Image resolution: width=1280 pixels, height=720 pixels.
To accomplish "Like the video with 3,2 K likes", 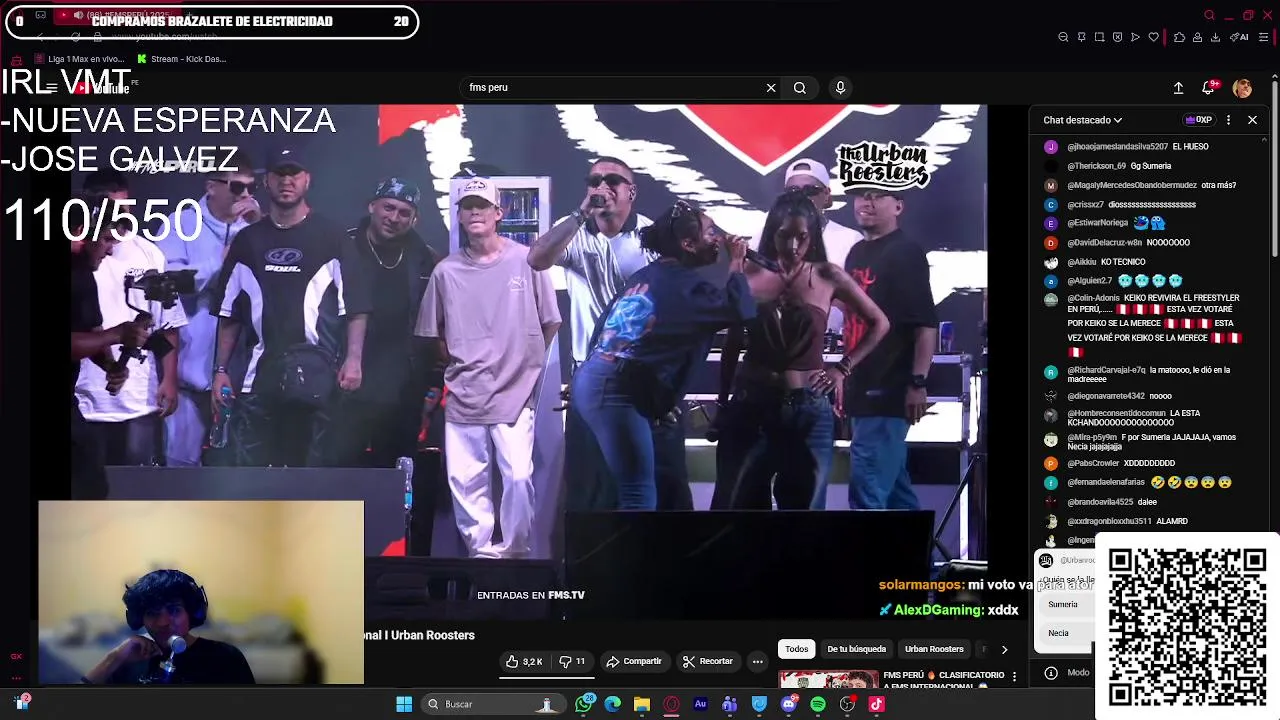I will (x=524, y=661).
